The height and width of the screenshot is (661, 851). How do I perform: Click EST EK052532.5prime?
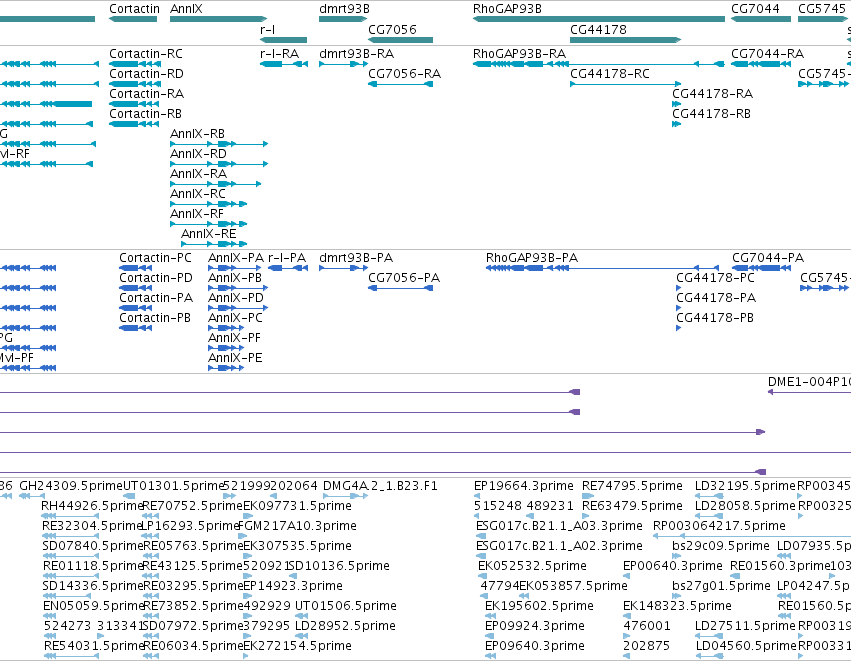(481, 576)
